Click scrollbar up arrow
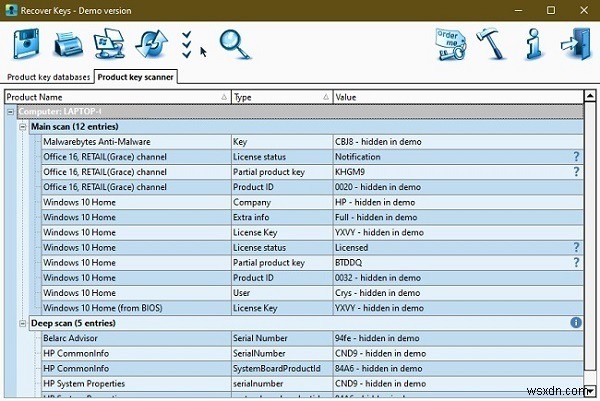 (590, 96)
